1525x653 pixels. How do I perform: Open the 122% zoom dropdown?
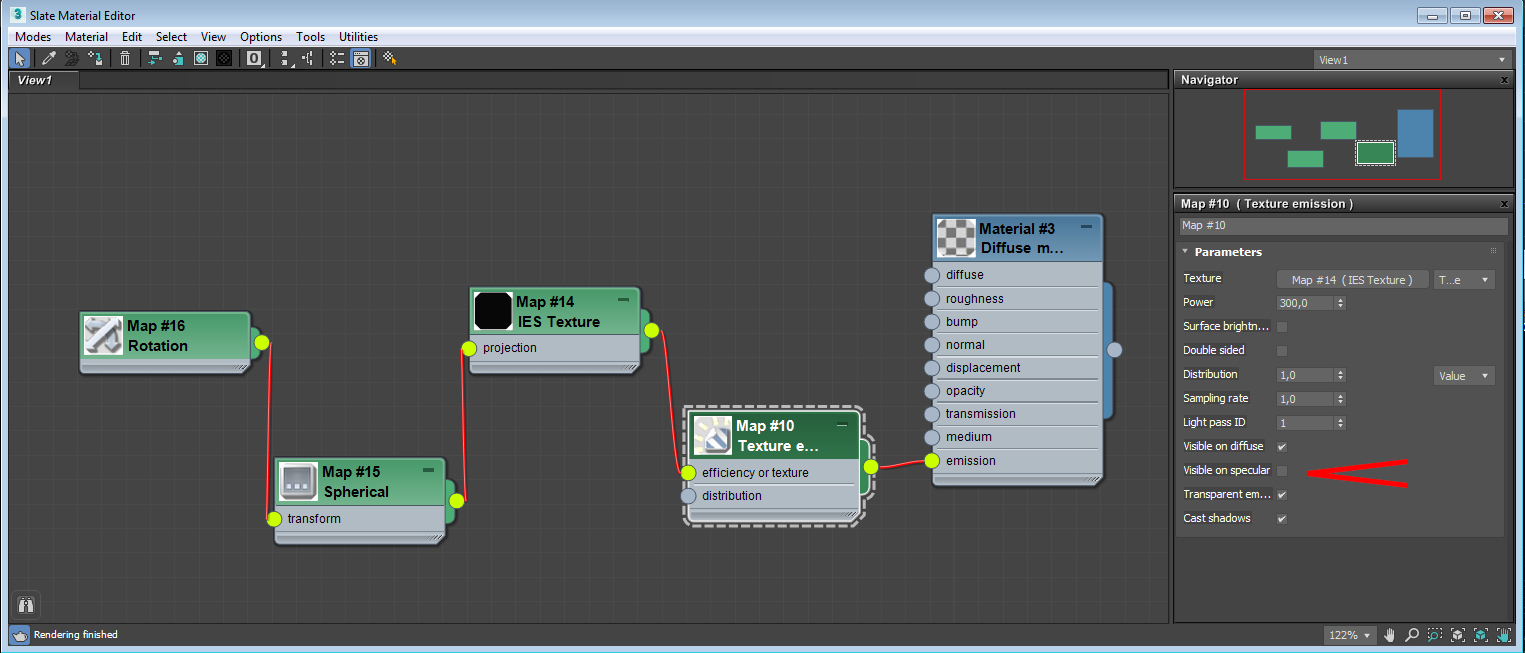[1349, 635]
